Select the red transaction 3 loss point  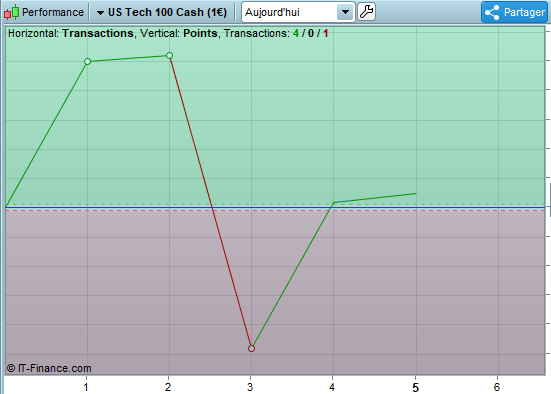251,349
